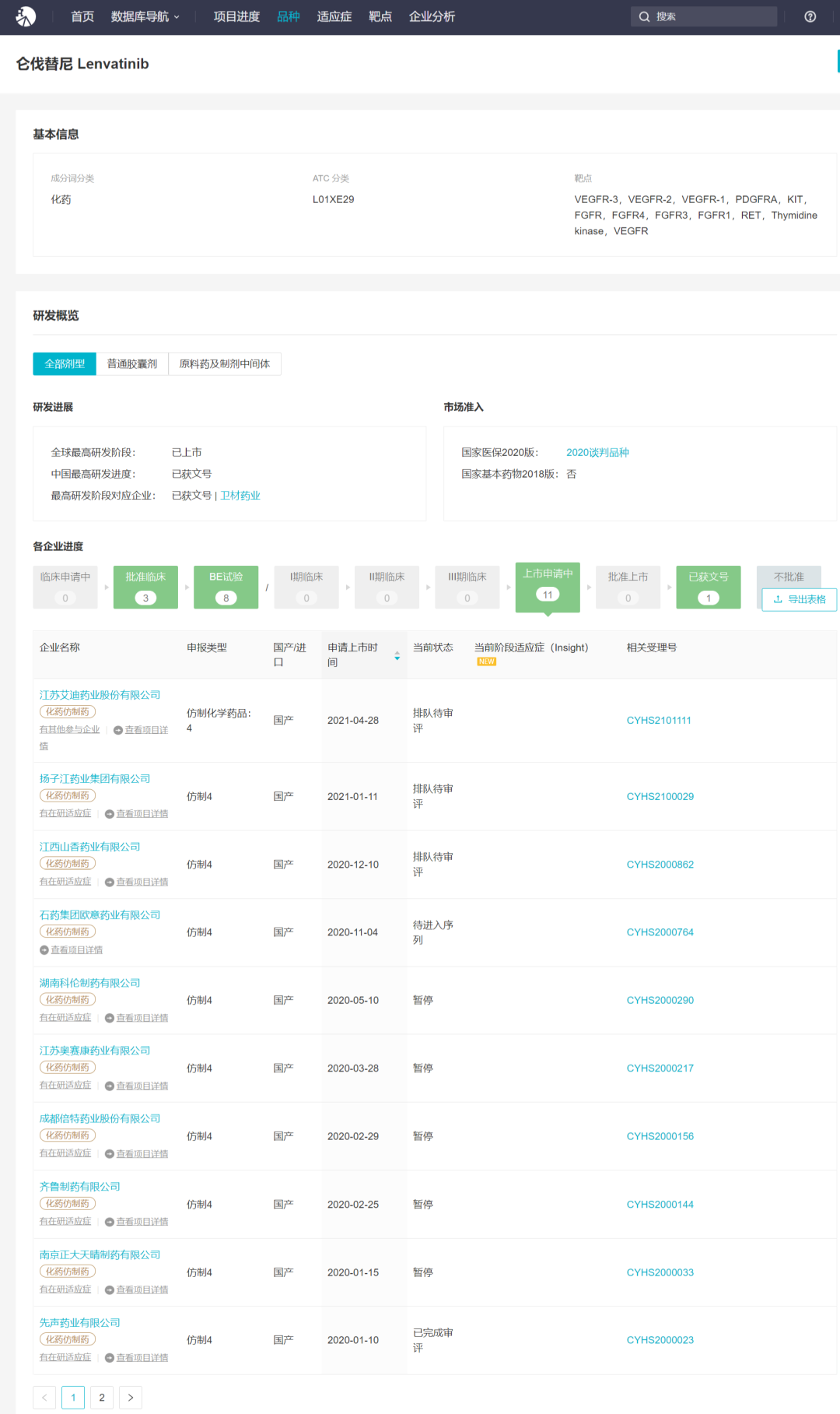
Task: Select the 全部剂型 tab
Action: point(65,363)
